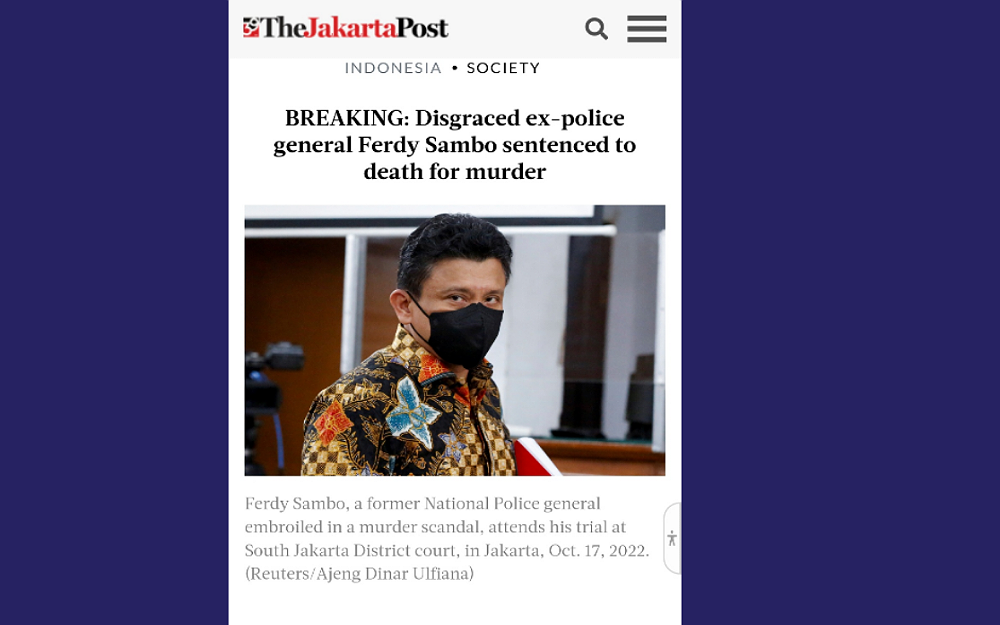
Task: Go to the SOCIETY category
Action: pos(503,68)
